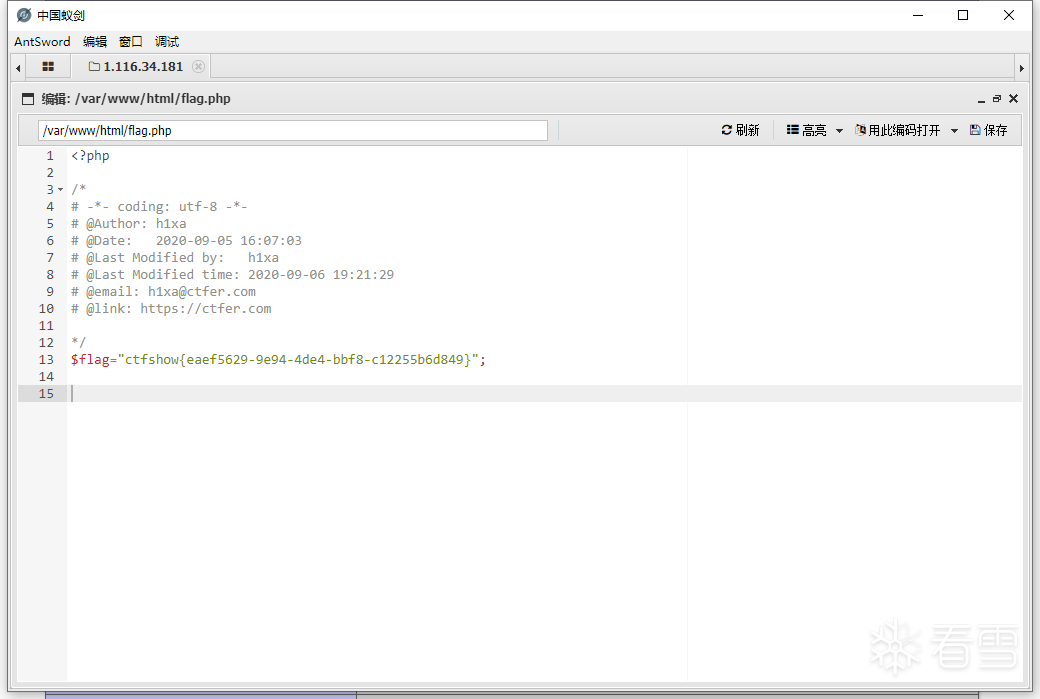Click 用此编码打开 button

tap(897, 130)
